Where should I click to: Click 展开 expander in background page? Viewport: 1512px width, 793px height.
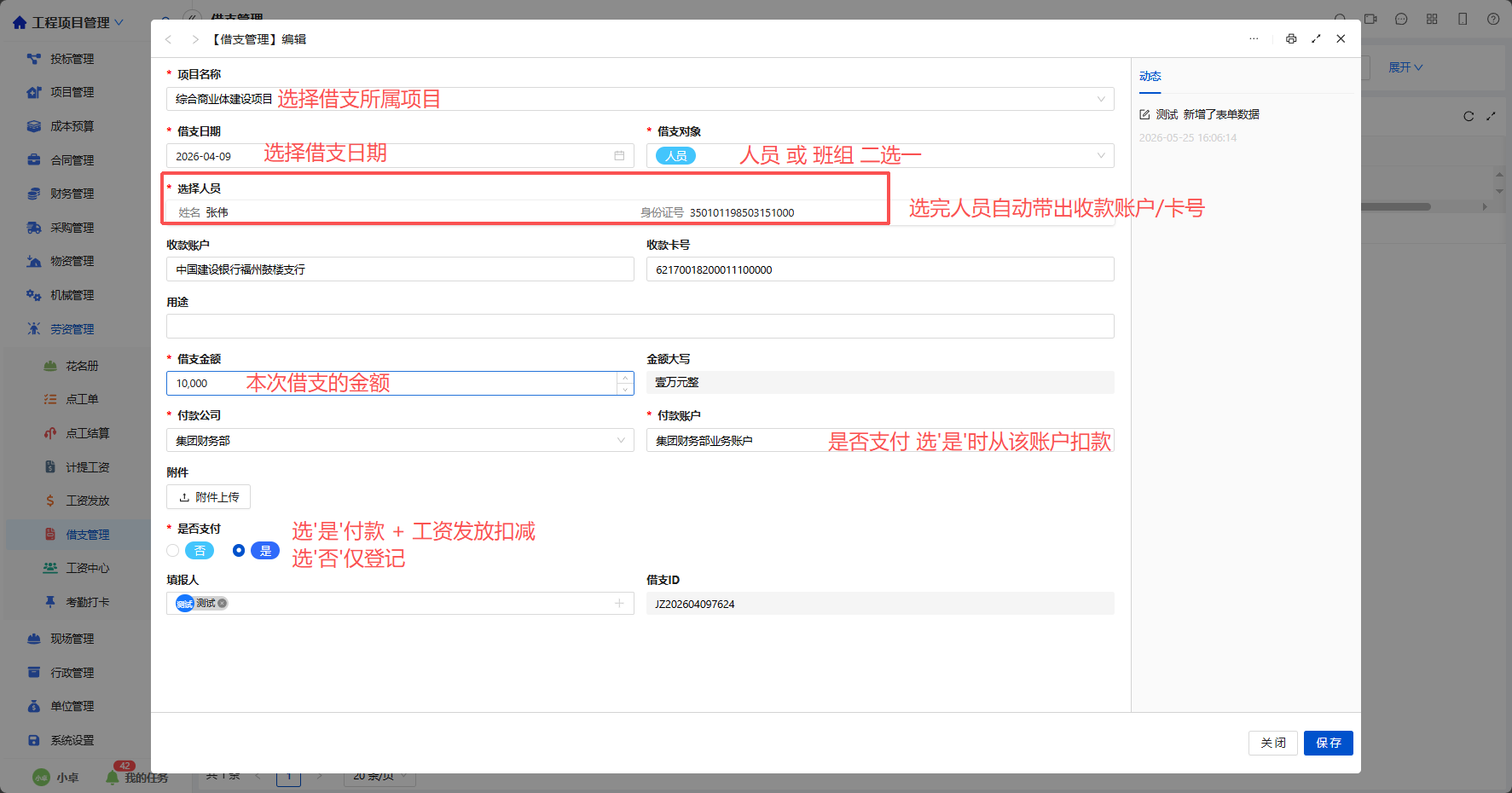pyautogui.click(x=1405, y=67)
